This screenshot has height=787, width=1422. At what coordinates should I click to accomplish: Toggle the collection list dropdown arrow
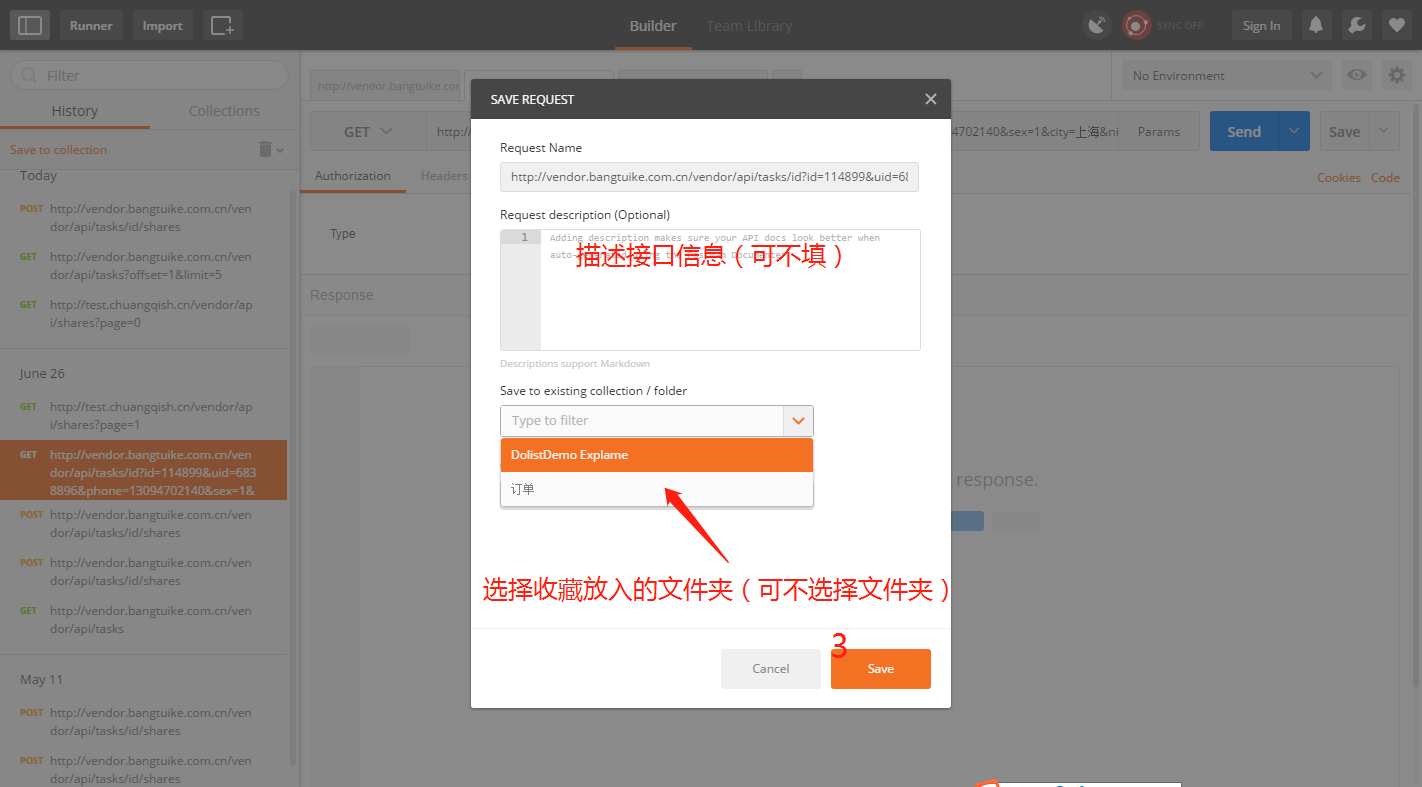coord(798,421)
